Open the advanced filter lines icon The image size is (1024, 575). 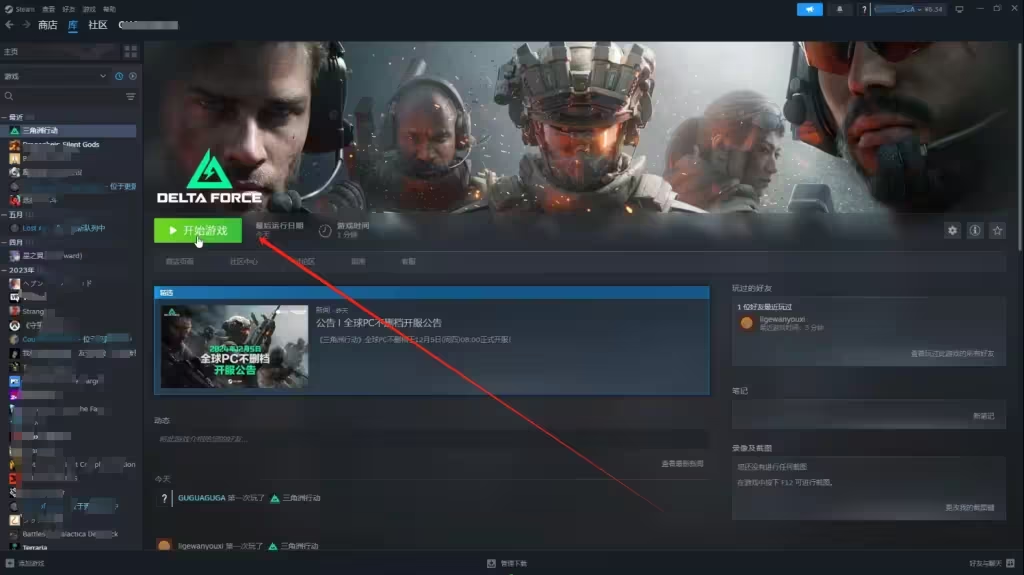coord(131,96)
